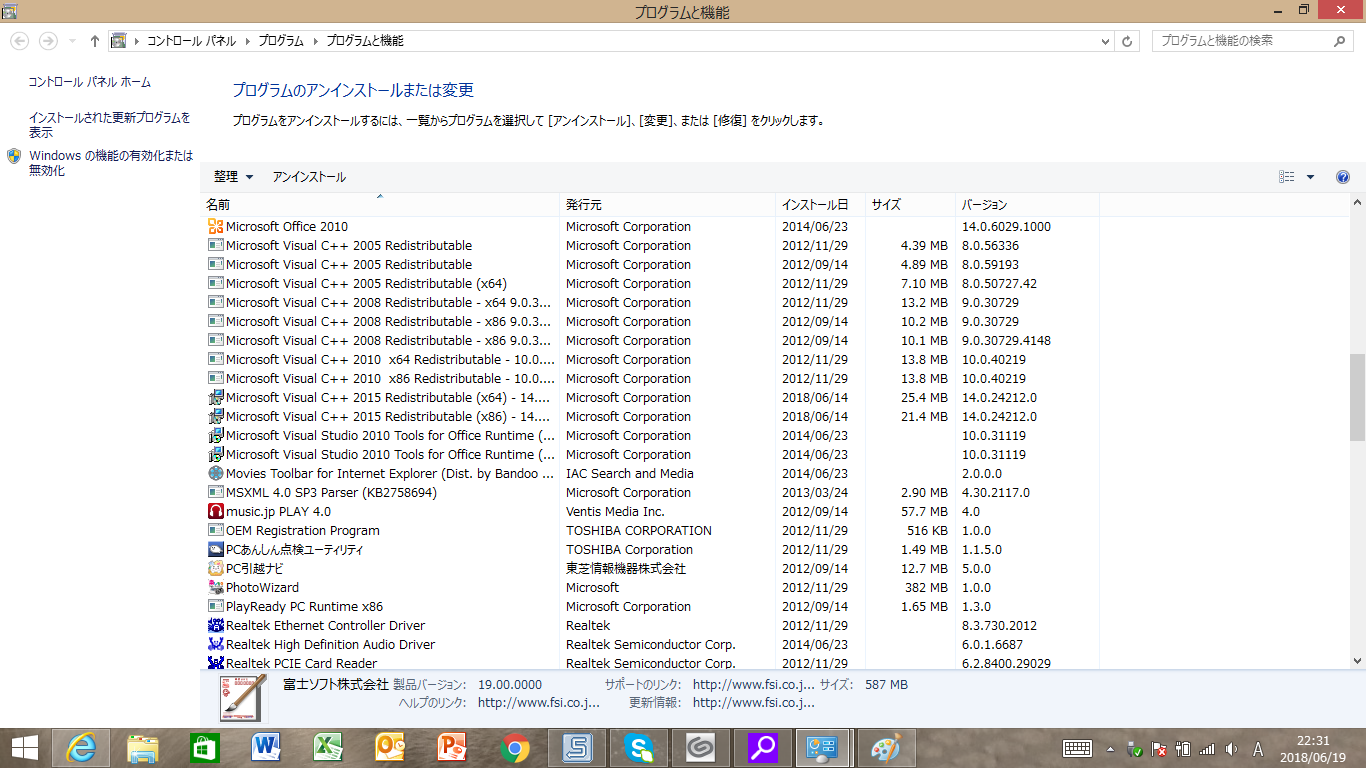This screenshot has width=1366, height=768.
Task: Launch Outlook from the taskbar
Action: point(391,748)
